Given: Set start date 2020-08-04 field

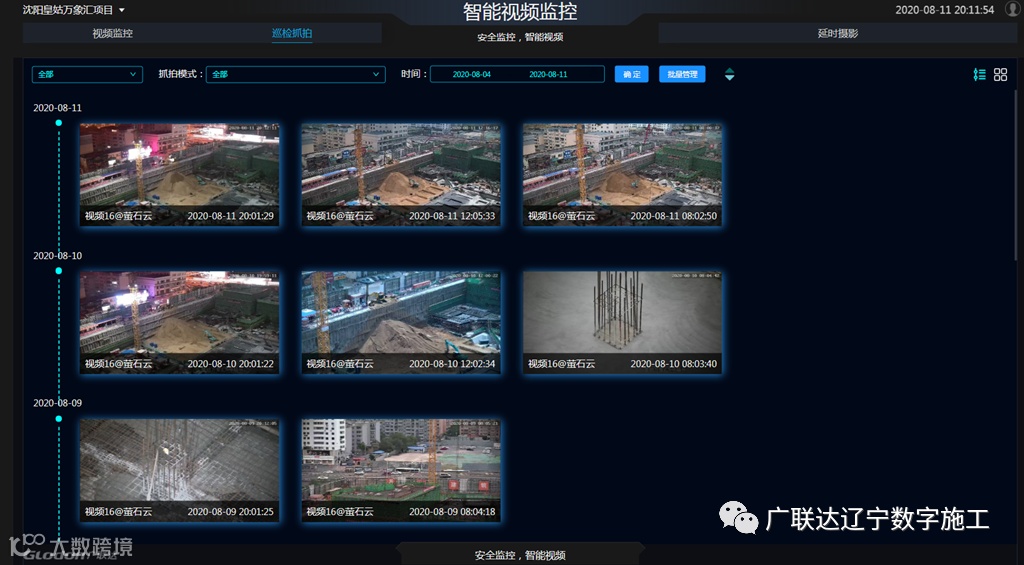Looking at the screenshot, I should (472, 74).
